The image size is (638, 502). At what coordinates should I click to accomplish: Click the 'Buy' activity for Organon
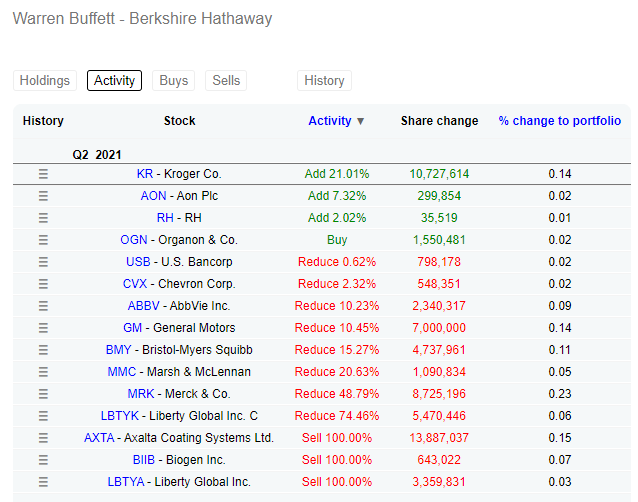click(x=337, y=240)
